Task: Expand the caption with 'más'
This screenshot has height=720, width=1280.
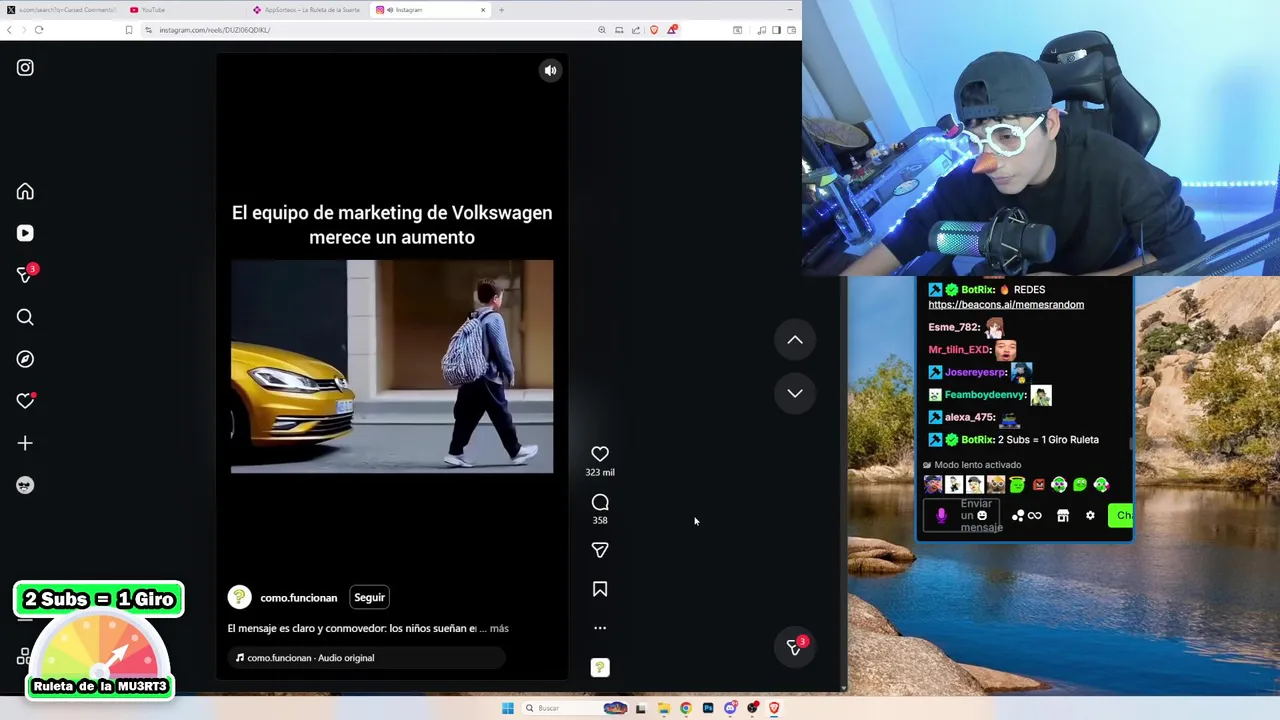Action: coord(499,628)
